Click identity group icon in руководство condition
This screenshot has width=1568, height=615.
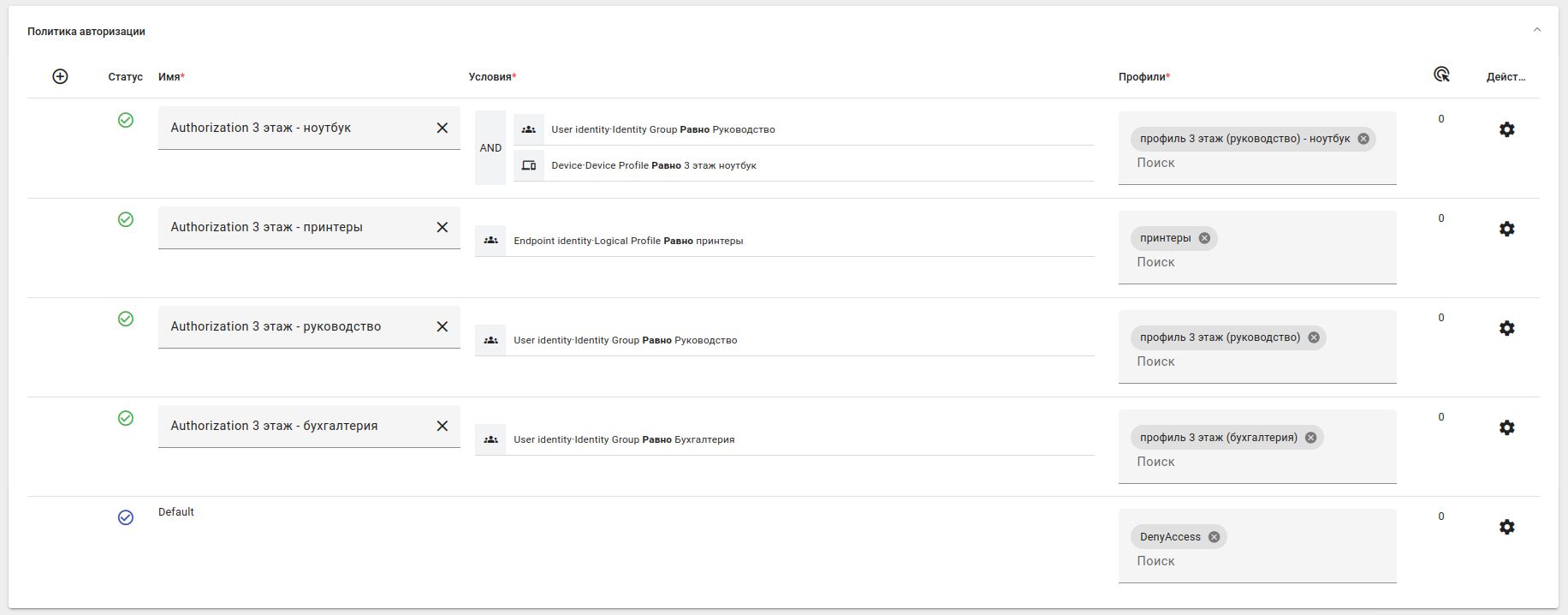coord(490,340)
